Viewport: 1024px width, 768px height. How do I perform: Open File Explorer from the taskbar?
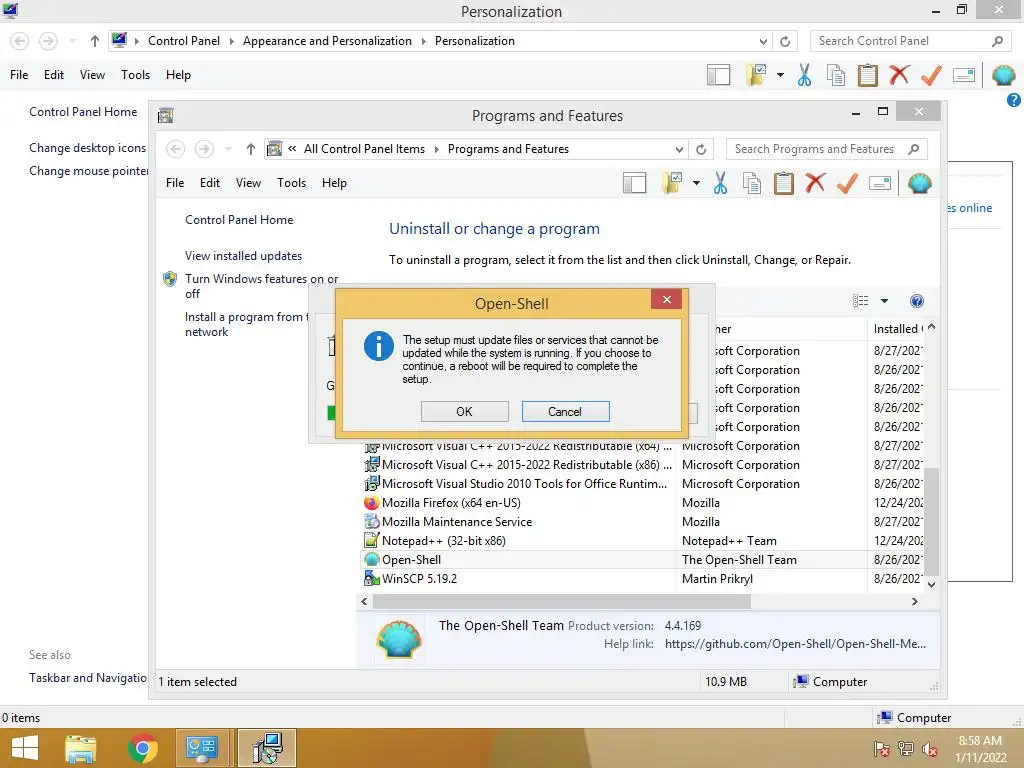click(x=81, y=748)
